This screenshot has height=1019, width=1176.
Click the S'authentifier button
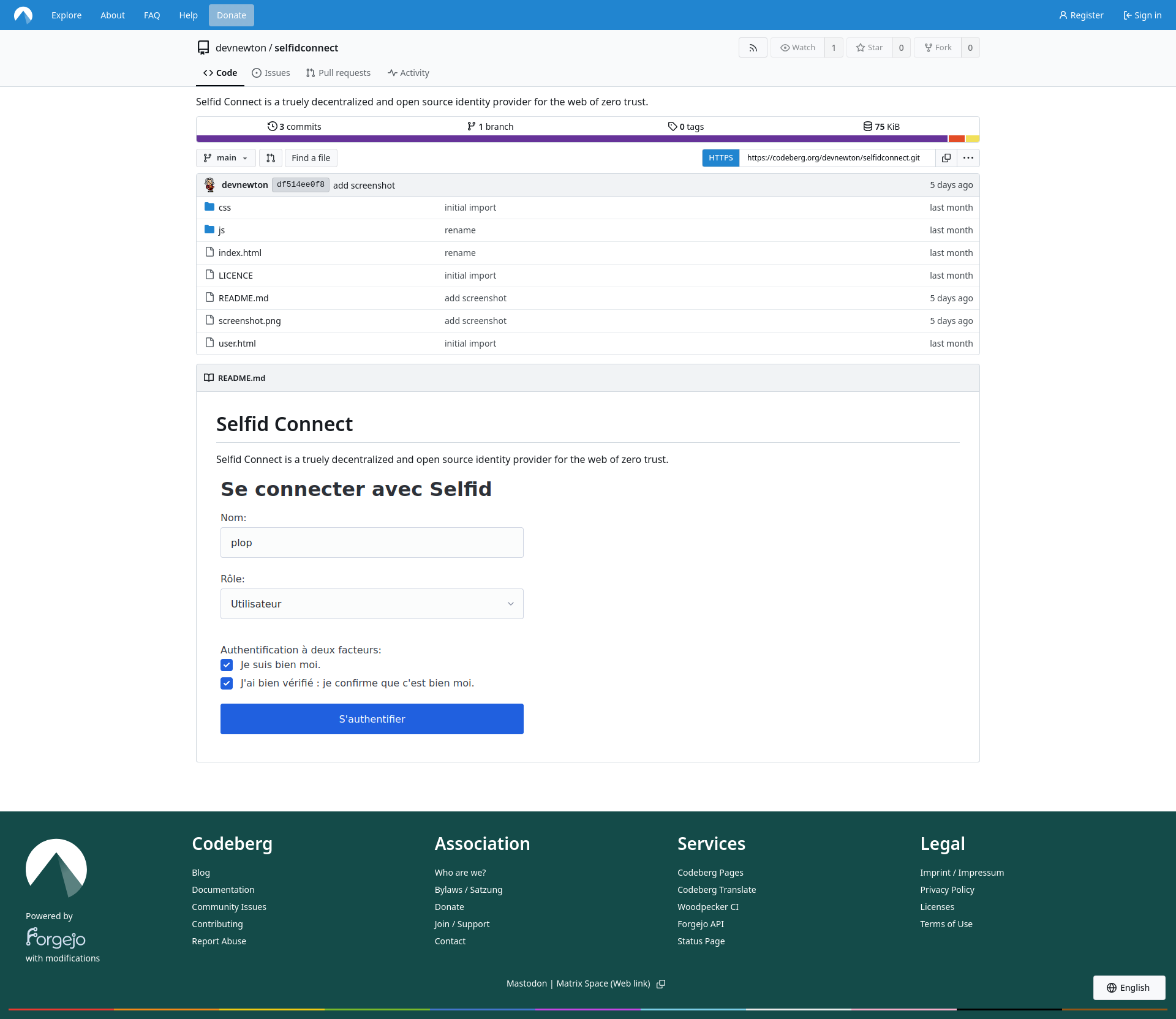click(x=372, y=719)
